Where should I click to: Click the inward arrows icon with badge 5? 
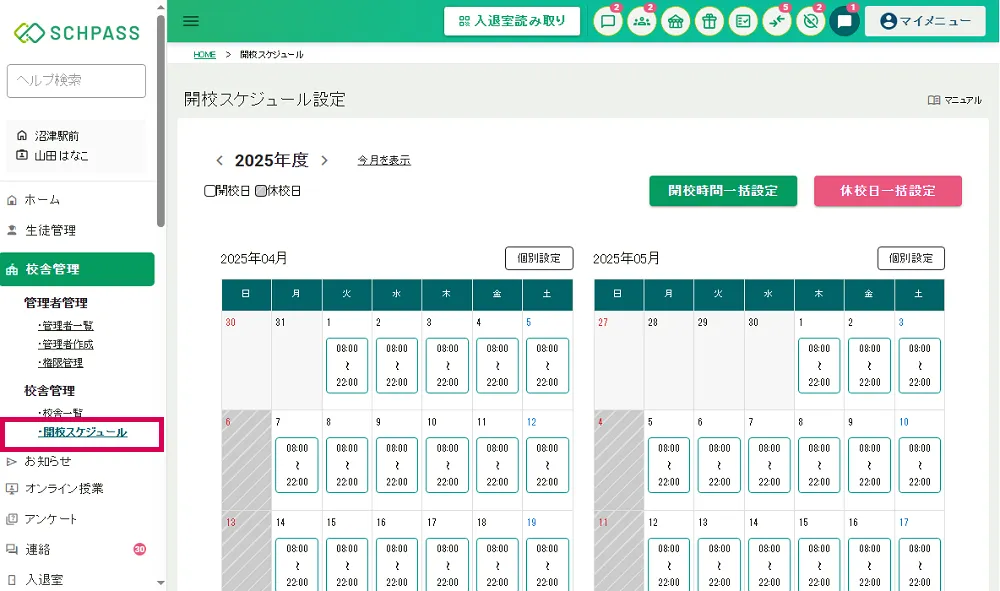point(777,22)
